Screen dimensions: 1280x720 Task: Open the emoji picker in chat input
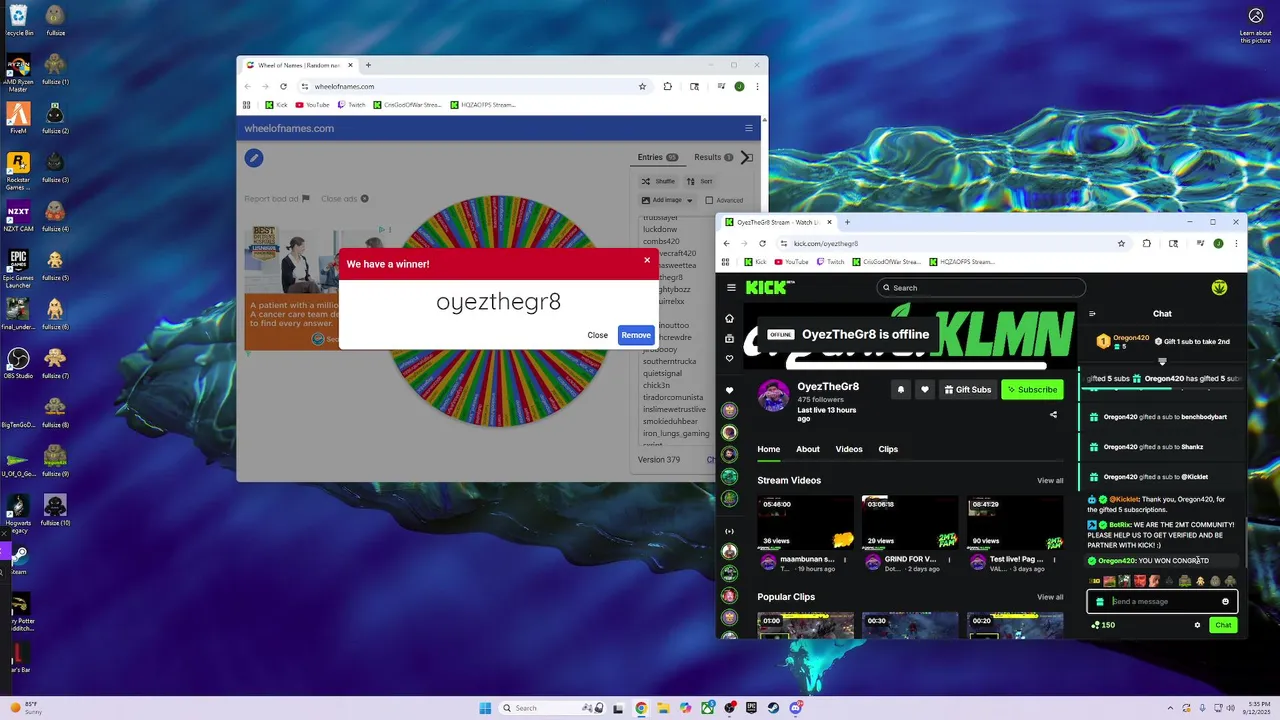click(1225, 601)
